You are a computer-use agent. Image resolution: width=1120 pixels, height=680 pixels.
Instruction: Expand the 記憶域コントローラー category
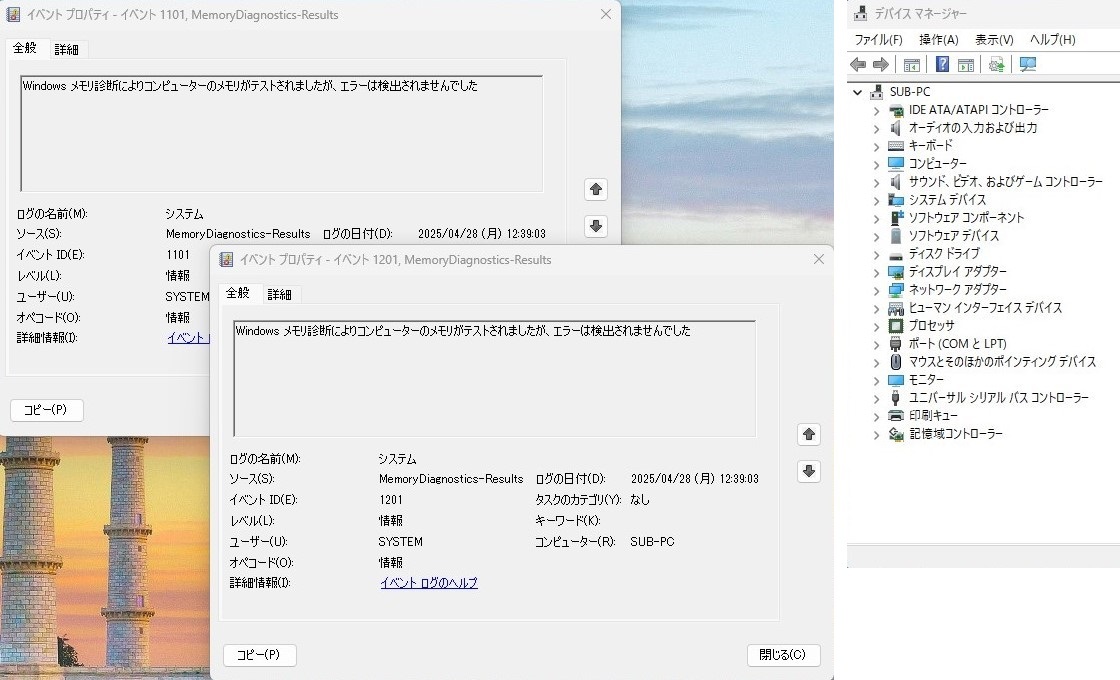[x=876, y=434]
